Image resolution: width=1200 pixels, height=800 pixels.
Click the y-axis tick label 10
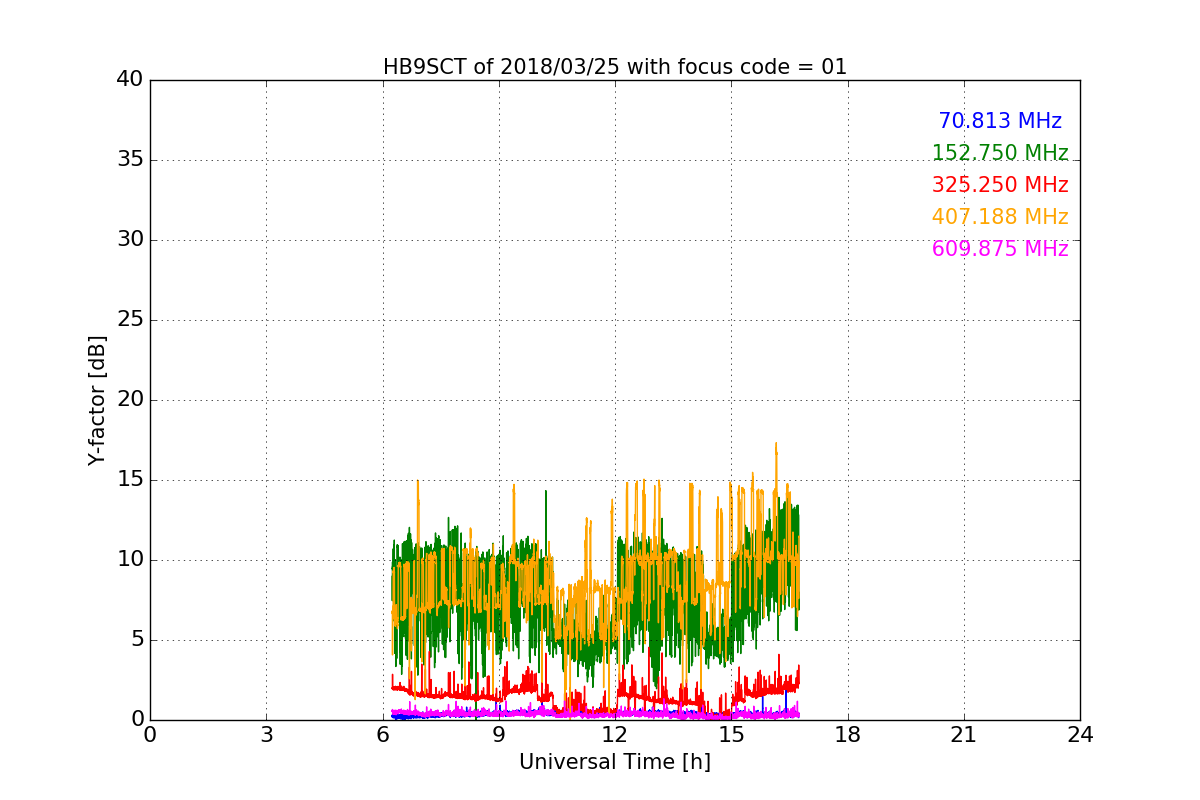130,560
